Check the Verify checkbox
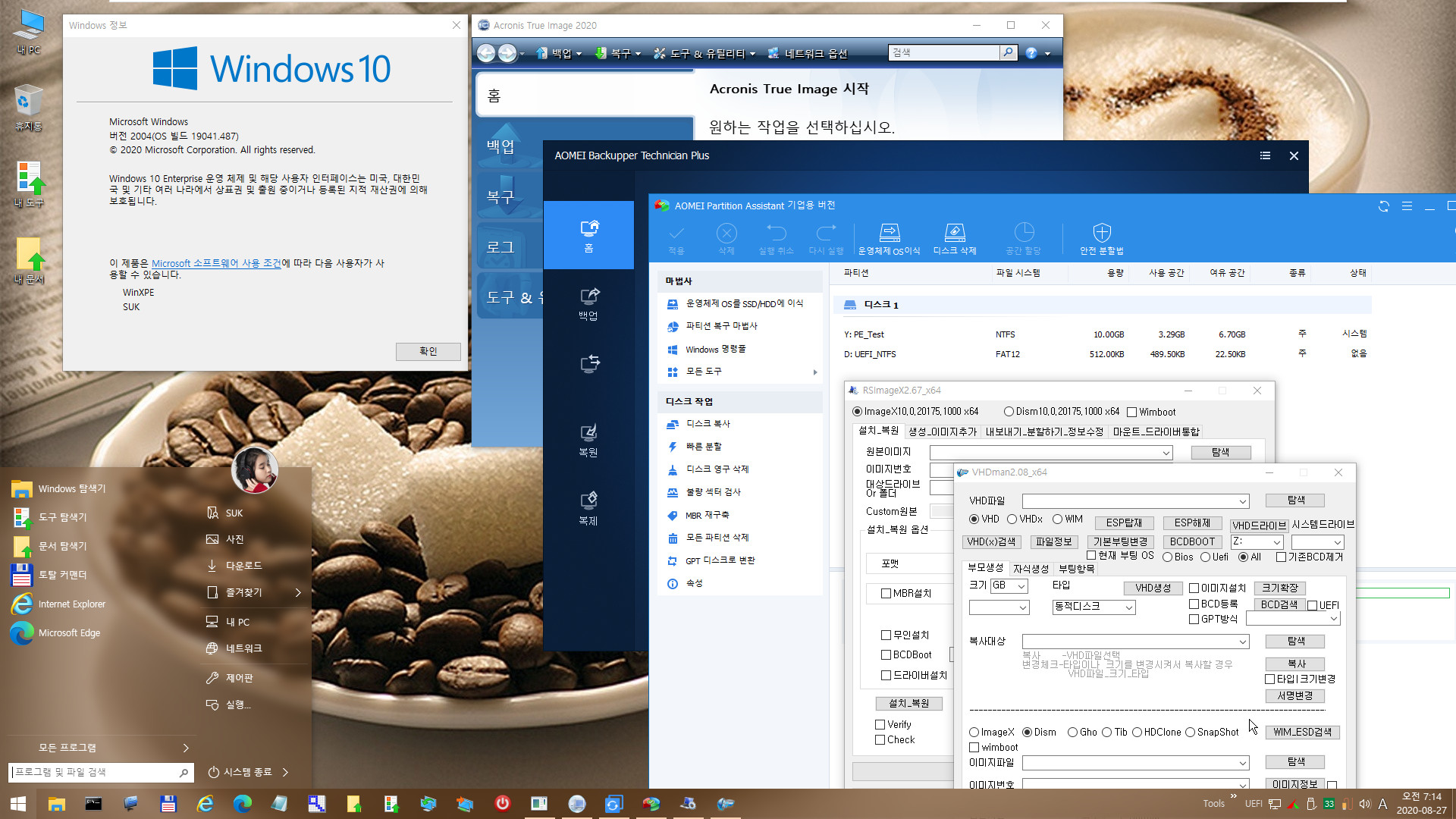The image size is (1456, 819). tap(880, 725)
